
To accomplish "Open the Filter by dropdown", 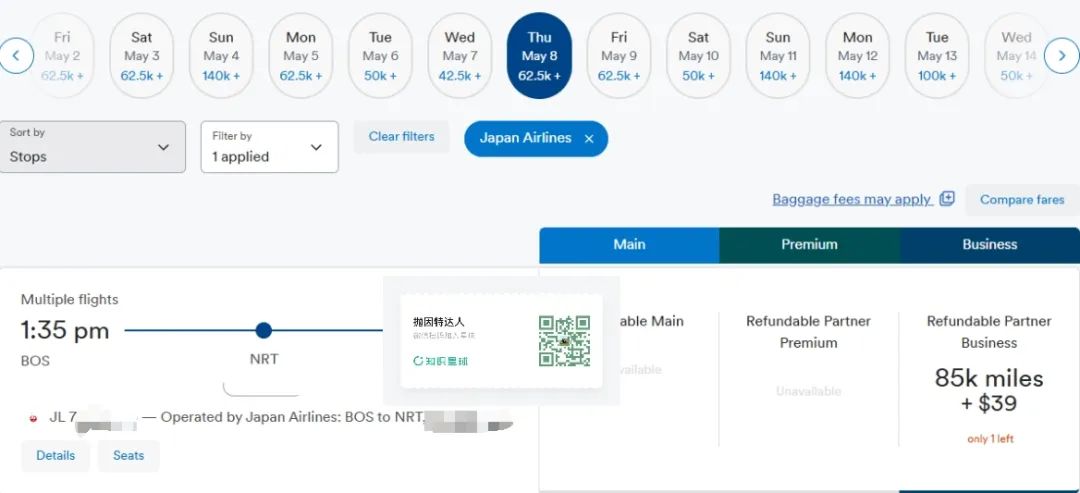I will [x=269, y=147].
